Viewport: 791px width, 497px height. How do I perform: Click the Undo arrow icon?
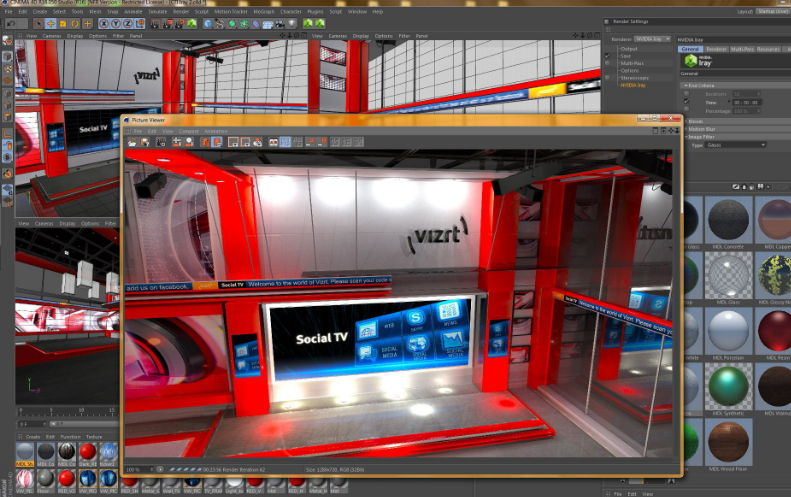(x=11, y=24)
